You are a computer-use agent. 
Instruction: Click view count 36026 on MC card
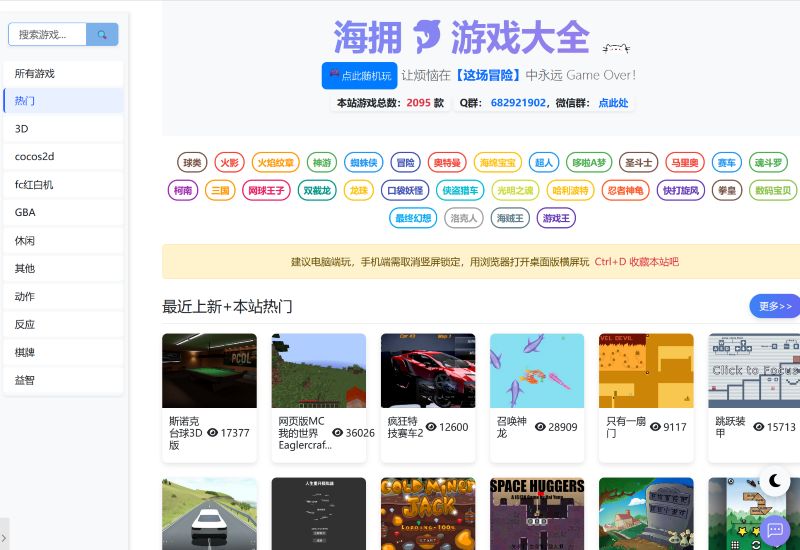pos(360,433)
